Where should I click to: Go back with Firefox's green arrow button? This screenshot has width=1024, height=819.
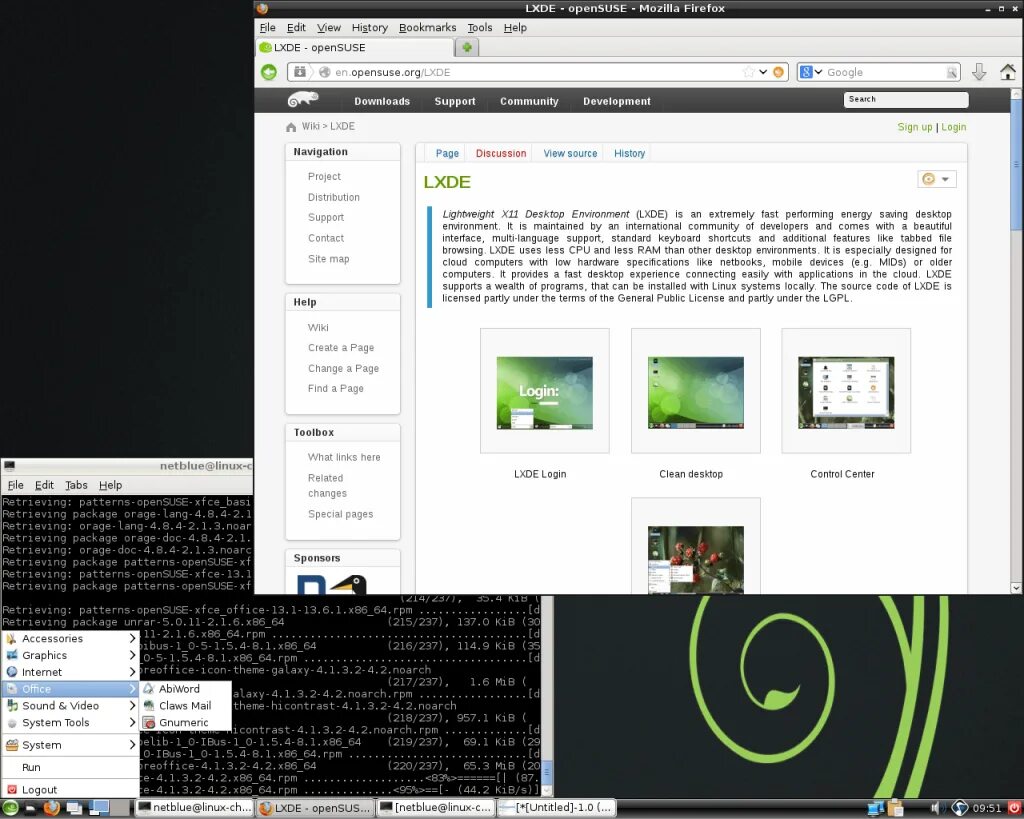[x=268, y=72]
